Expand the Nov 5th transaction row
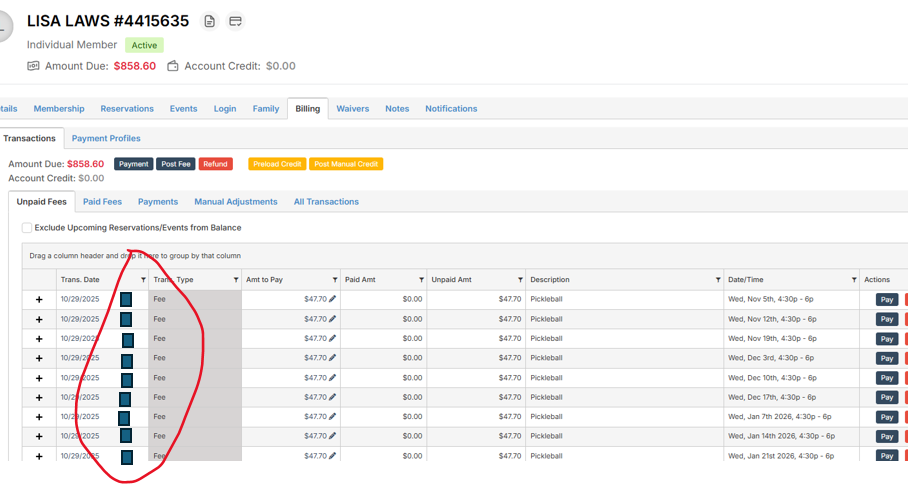This screenshot has width=909, height=487. point(39,299)
